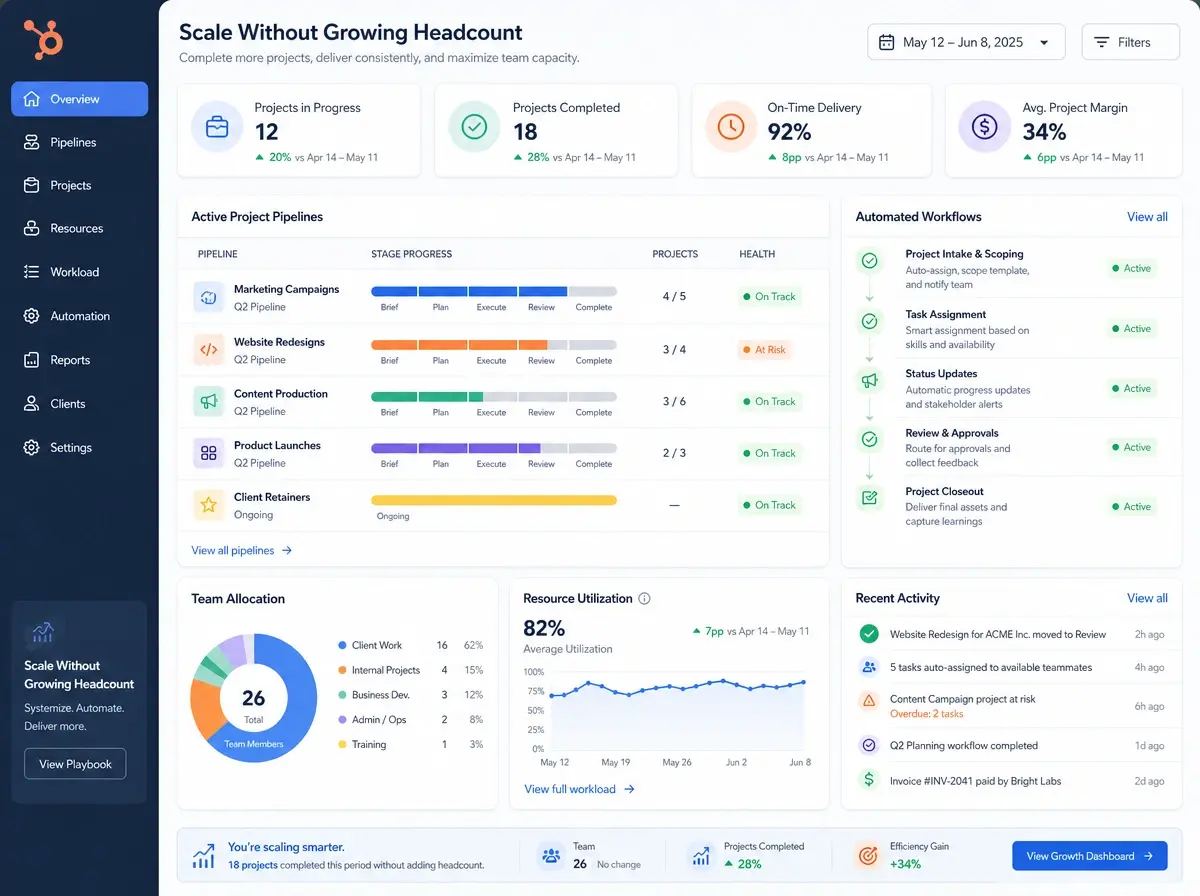
Task: Click the briefcase icon for Projects in Progress
Action: point(217,128)
